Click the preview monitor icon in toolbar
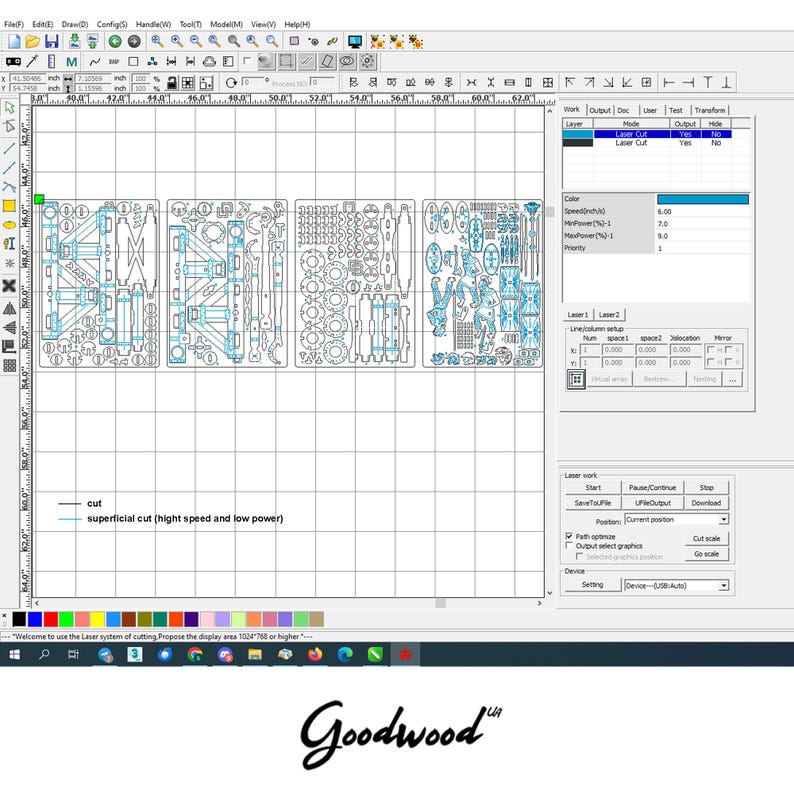Viewport: 794px width, 794px height. pyautogui.click(x=355, y=42)
